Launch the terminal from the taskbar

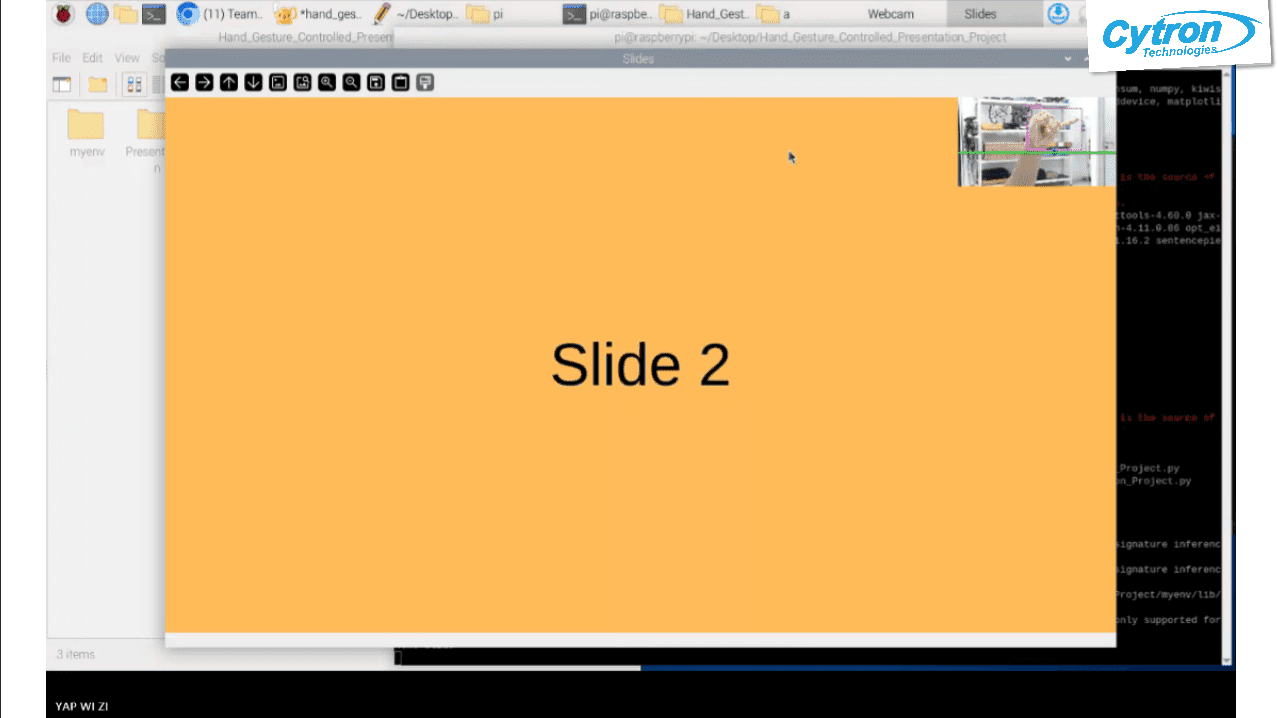click(x=152, y=14)
